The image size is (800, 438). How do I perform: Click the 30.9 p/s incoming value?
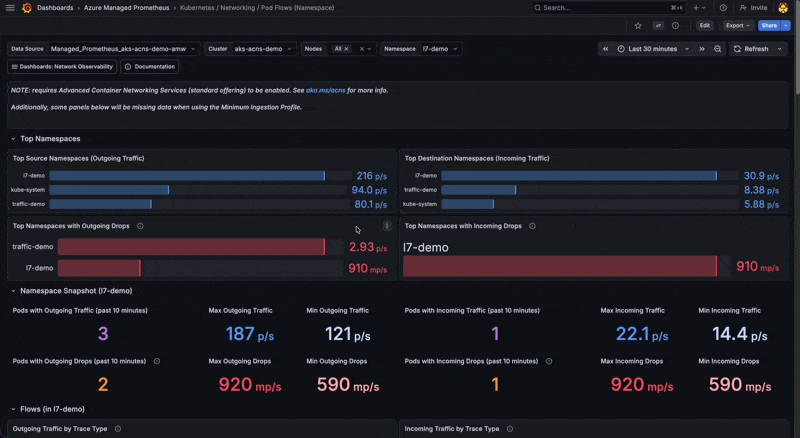point(761,176)
